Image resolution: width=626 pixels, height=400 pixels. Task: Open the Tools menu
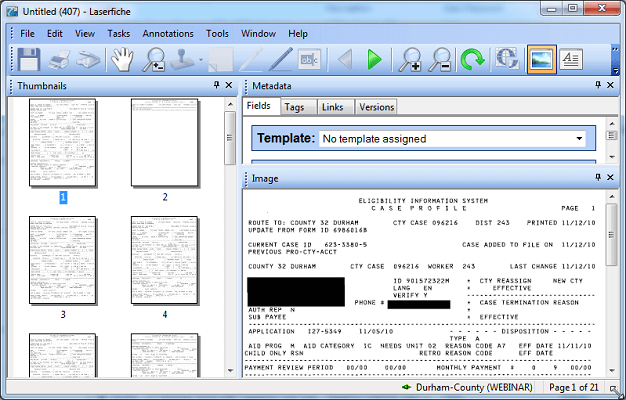(217, 34)
